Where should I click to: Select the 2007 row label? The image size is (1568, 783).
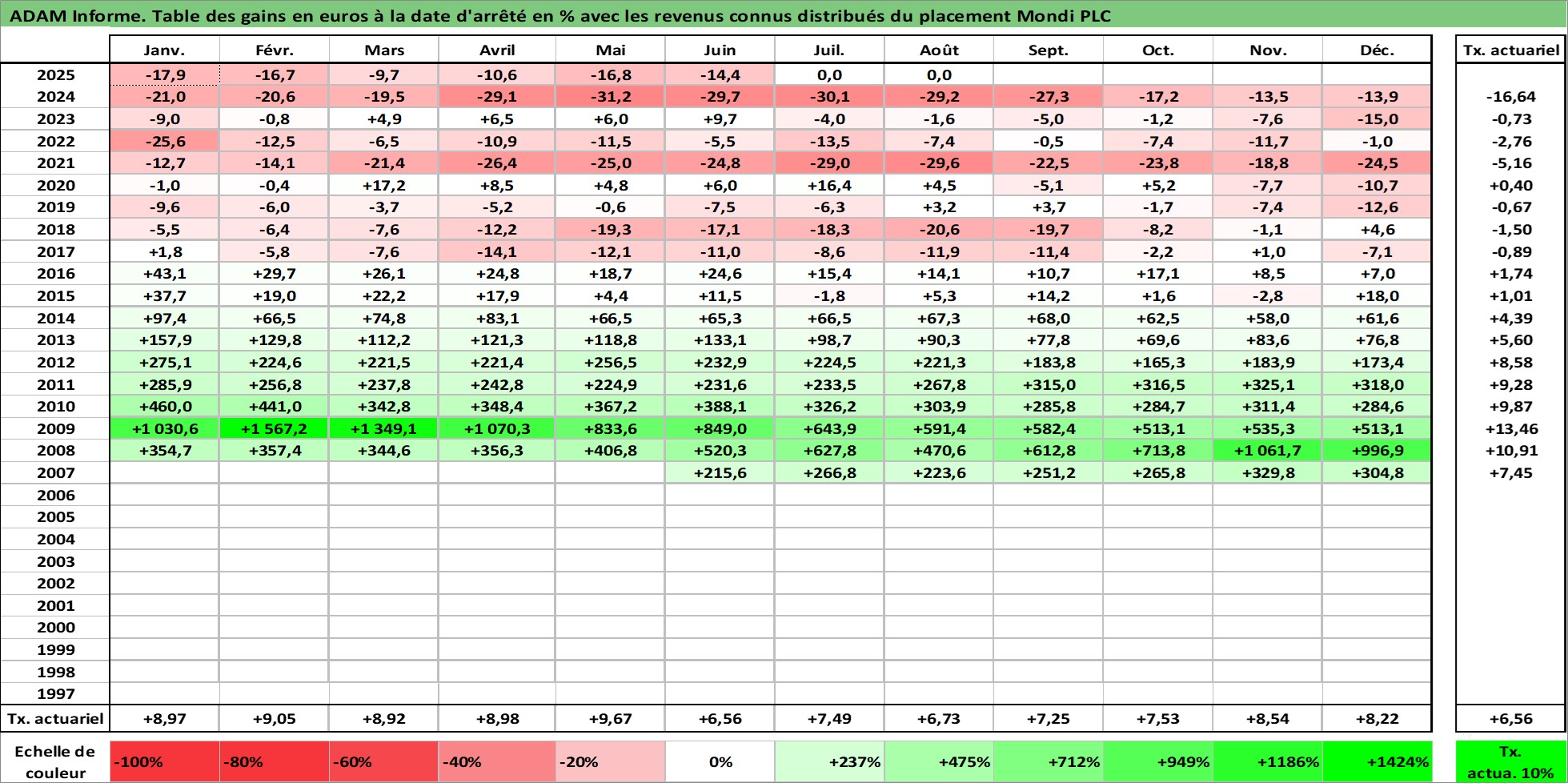pyautogui.click(x=55, y=472)
